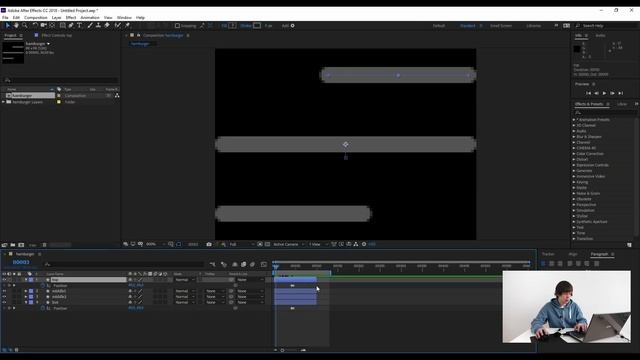
Task: Select the Unified Camera tool
Action: click(43, 25)
